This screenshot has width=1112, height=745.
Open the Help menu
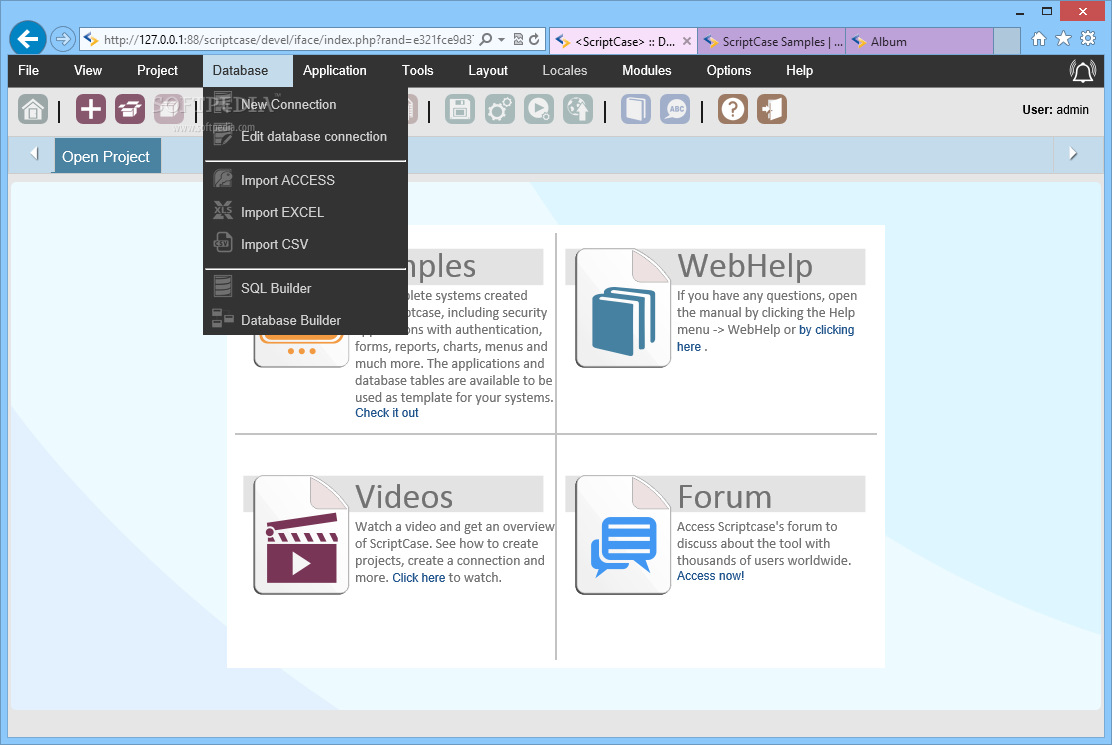click(x=799, y=70)
